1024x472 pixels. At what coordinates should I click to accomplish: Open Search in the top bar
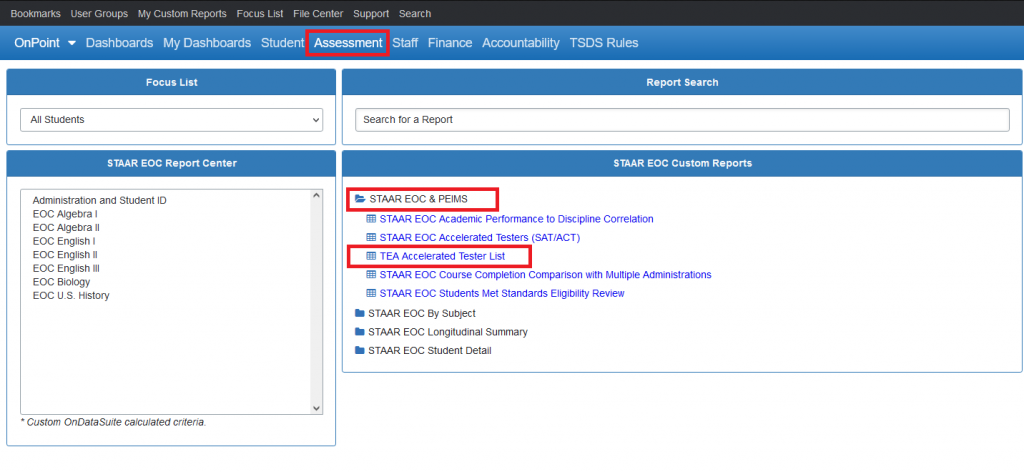pyautogui.click(x=415, y=13)
